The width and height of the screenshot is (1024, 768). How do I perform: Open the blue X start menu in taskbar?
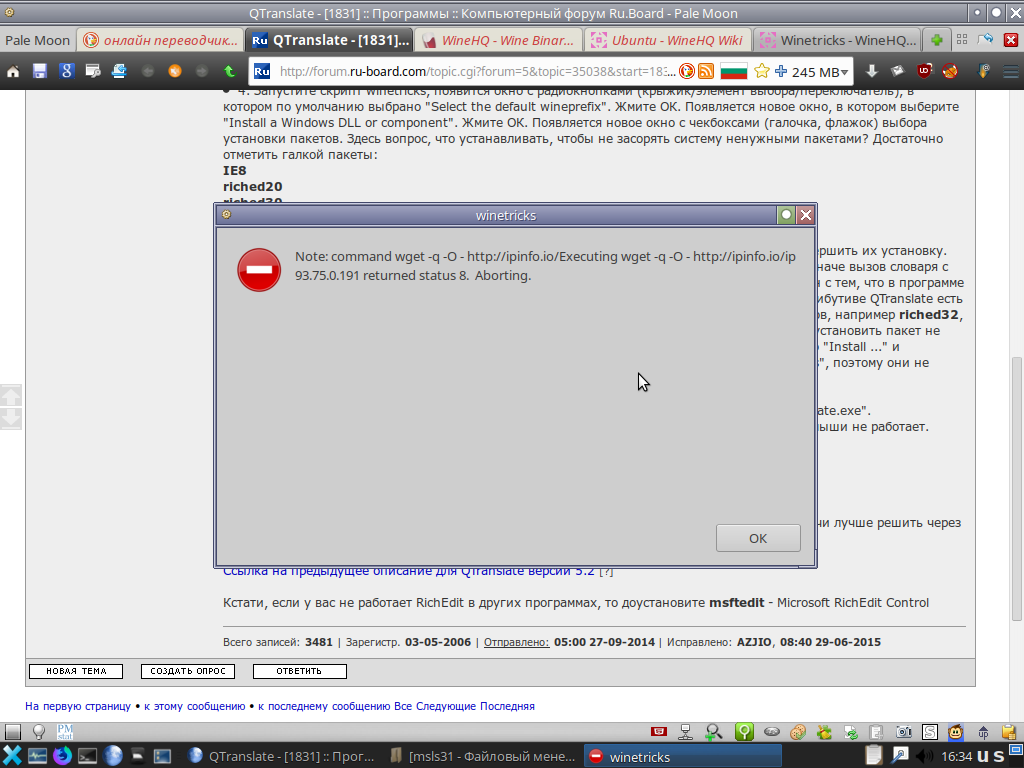click(12, 756)
